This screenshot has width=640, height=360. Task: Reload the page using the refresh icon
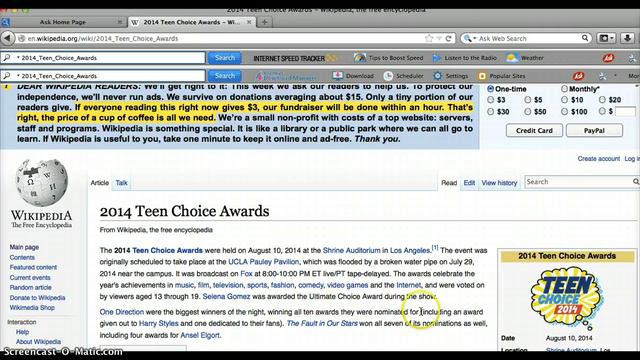[448, 38]
